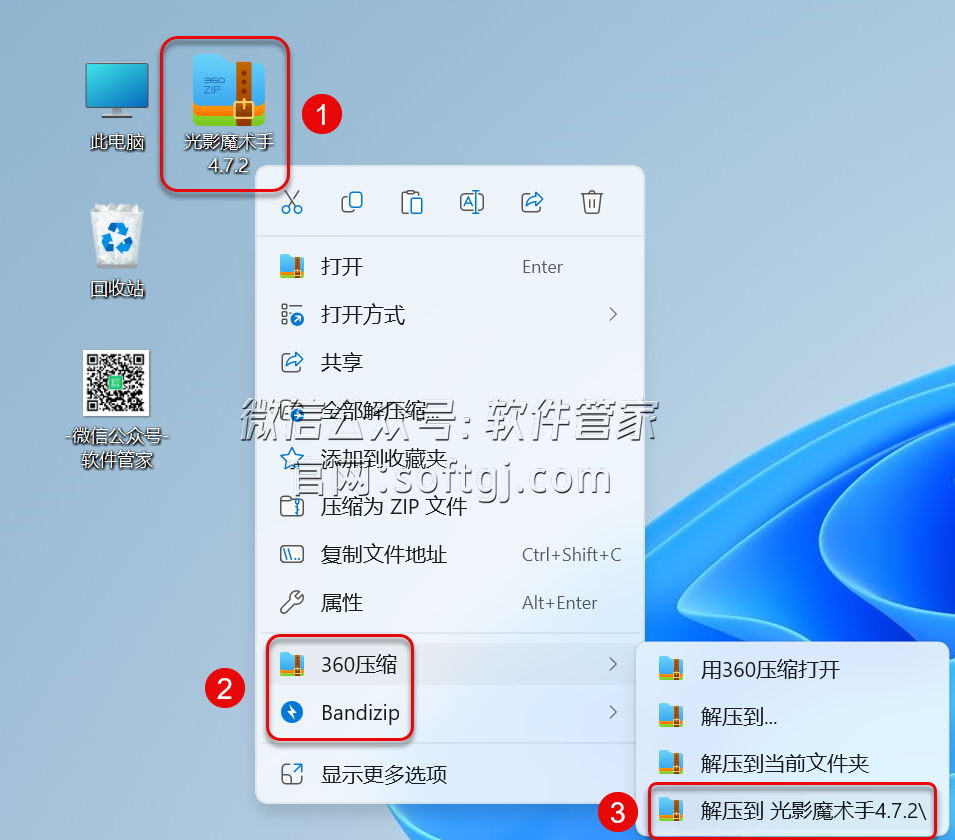
Task: Click the Delete trash can icon
Action: point(591,202)
